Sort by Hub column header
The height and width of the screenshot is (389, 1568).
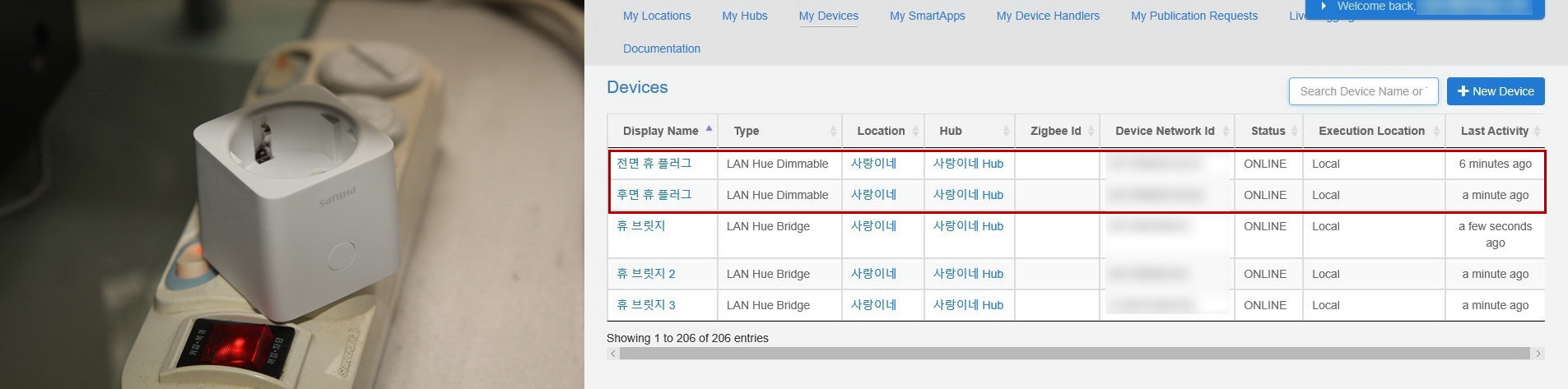[x=969, y=131]
